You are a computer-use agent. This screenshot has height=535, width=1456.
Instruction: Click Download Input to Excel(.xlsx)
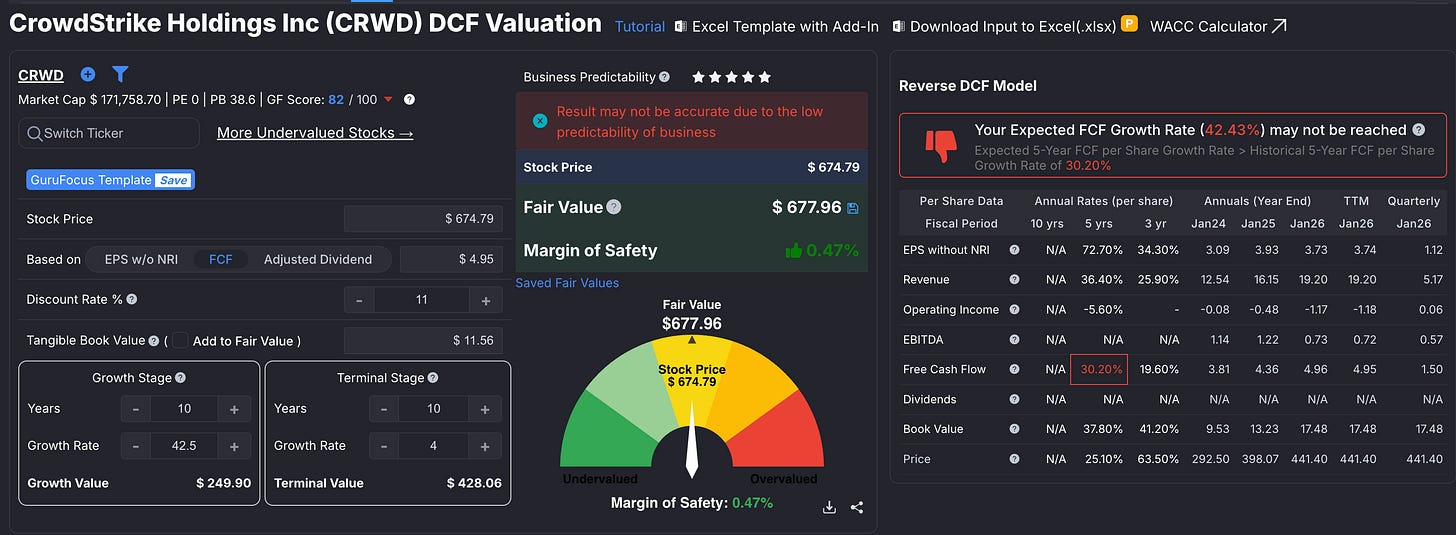pos(1005,27)
